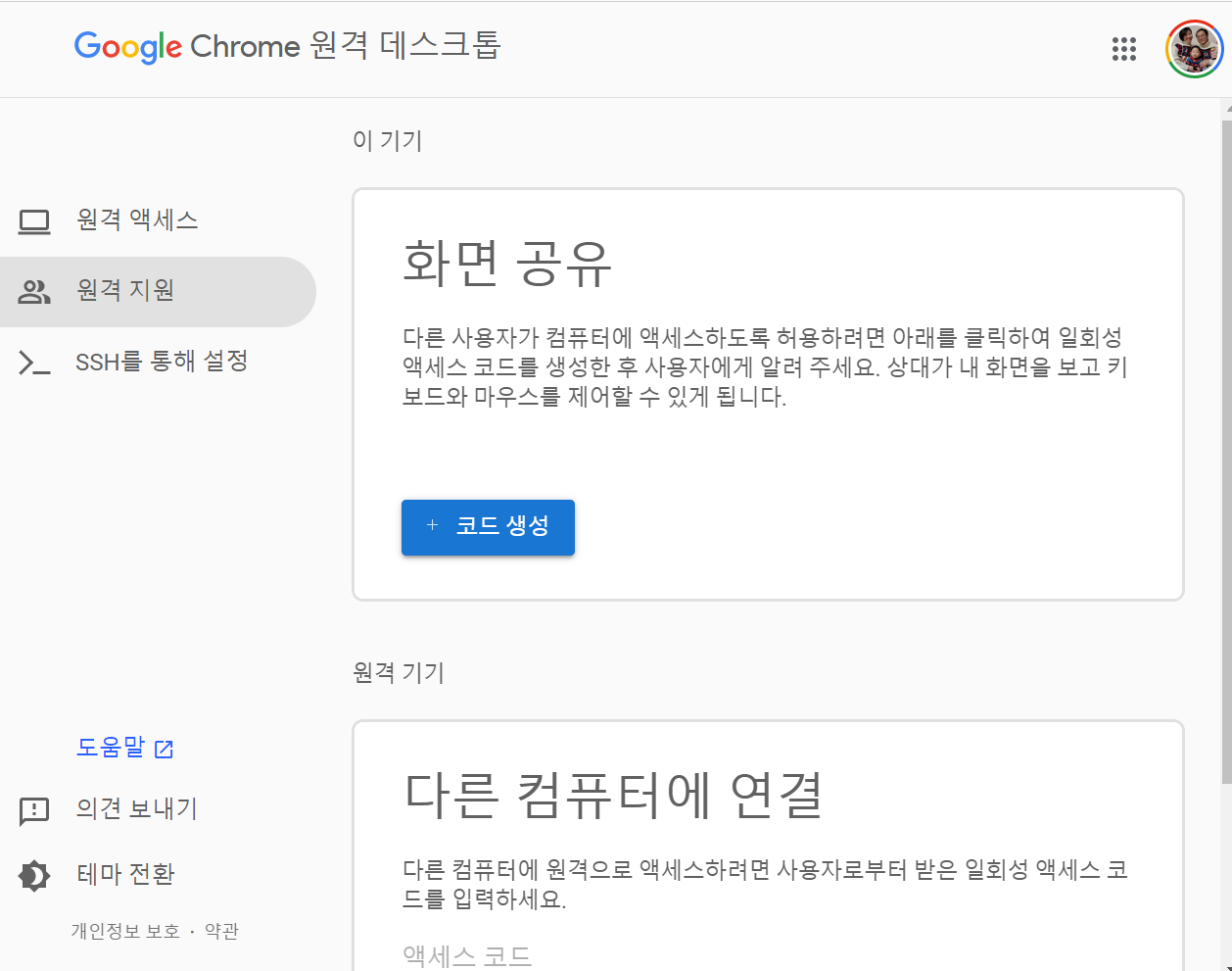The height and width of the screenshot is (971, 1232).
Task: Open the 약관 link
Action: click(x=221, y=931)
